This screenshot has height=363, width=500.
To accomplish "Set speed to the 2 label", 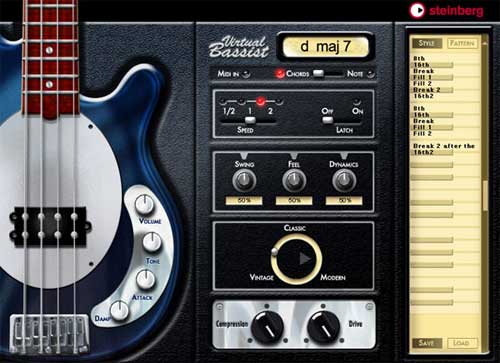I will (270, 111).
